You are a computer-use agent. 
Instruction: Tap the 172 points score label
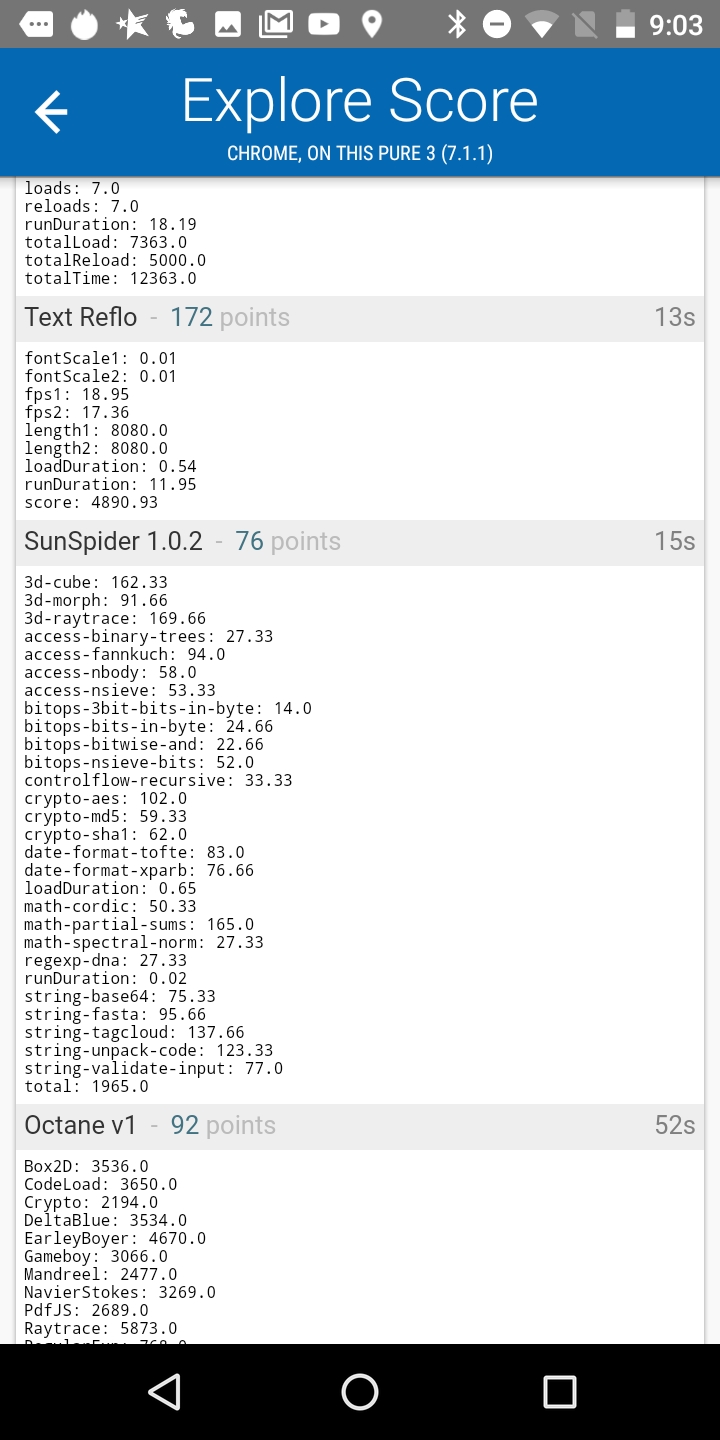coord(229,317)
